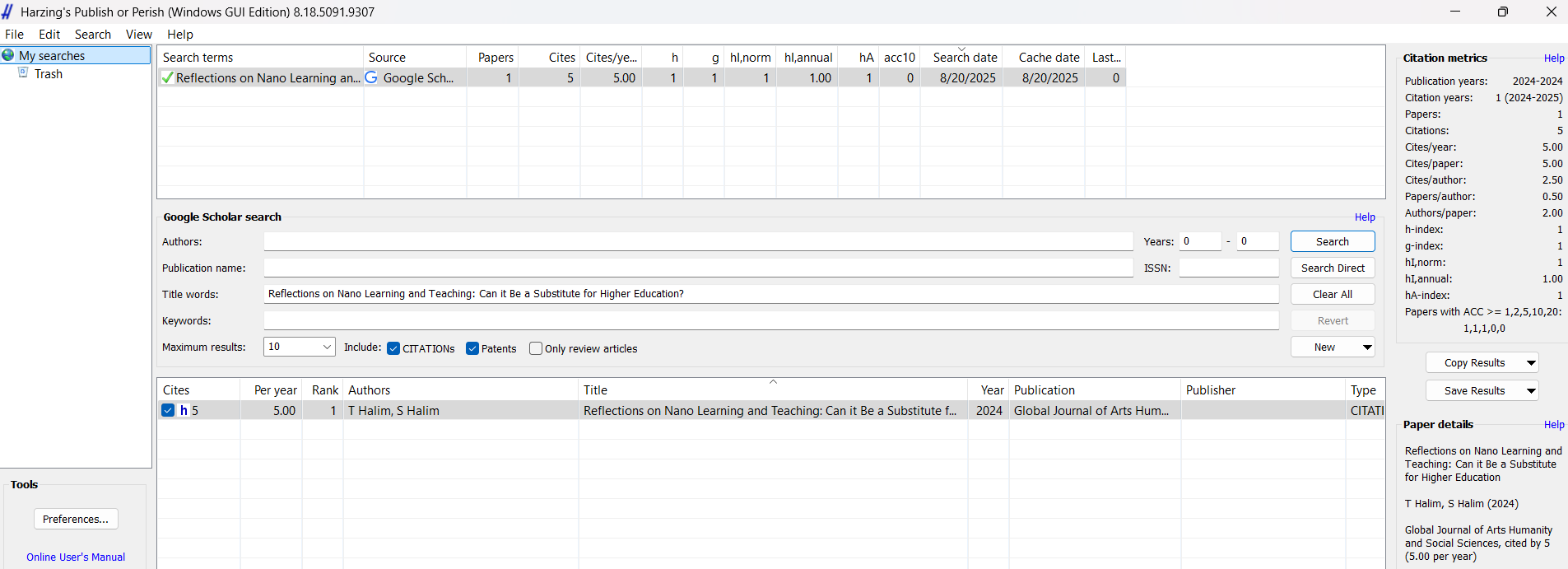Sort searches by the Search terms column header
This screenshot has width=1568, height=569.
(x=260, y=58)
